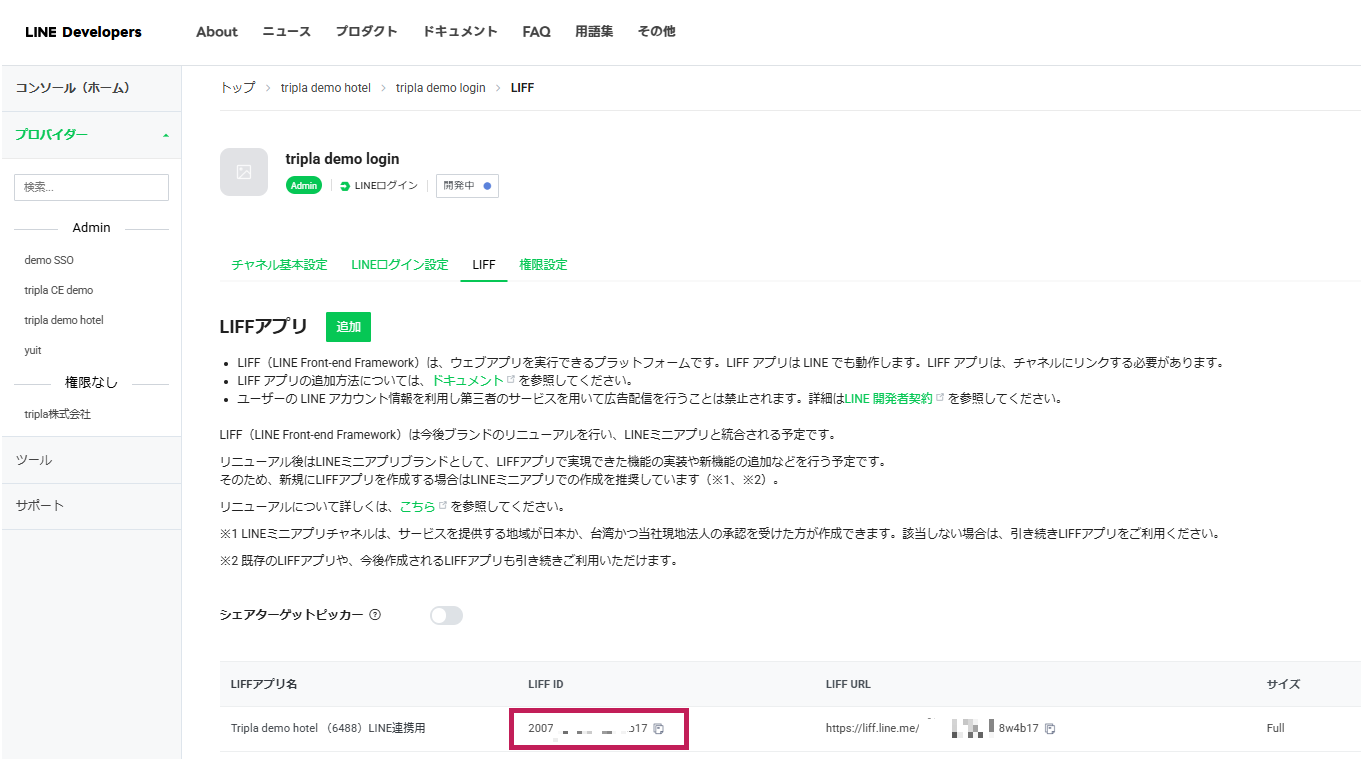Viewport: 1363px width, 761px height.
Task: Click the LIFF ID column header
Action: point(546,684)
